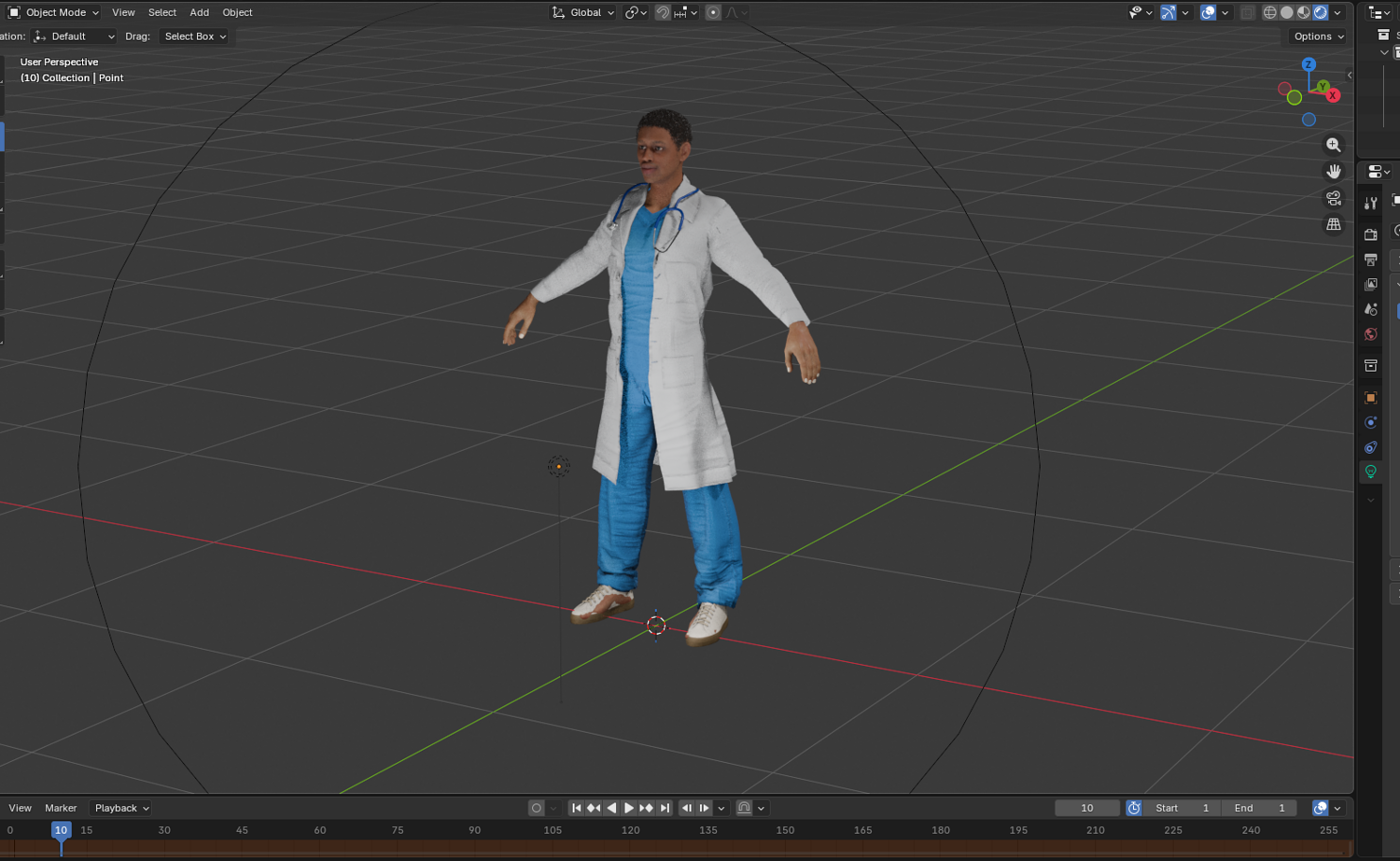Open the transform pivot point dropdown
Screen dimensions: 1400x861
[637, 12]
